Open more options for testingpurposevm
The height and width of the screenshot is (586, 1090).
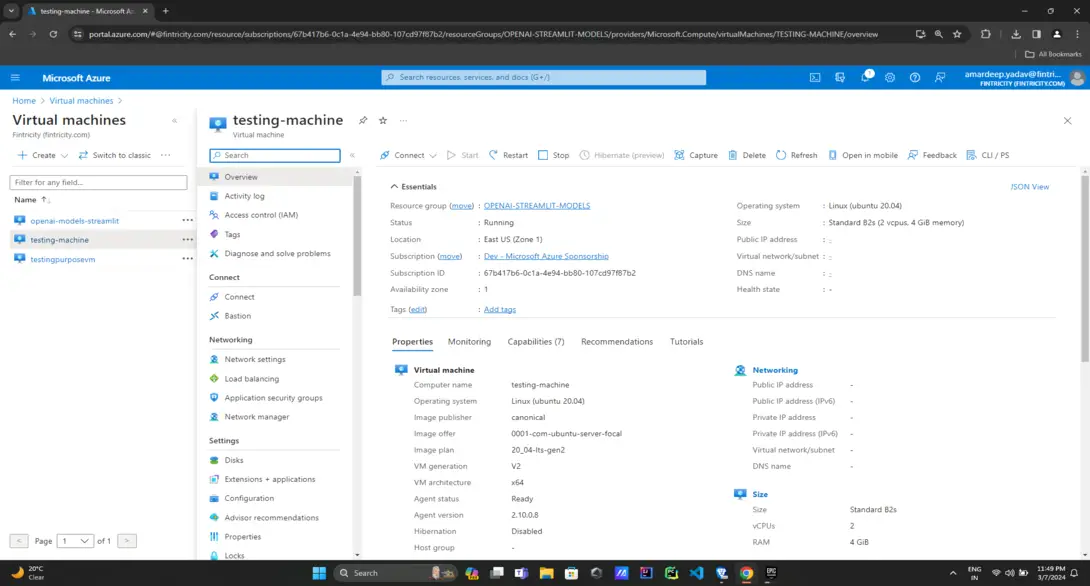[x=188, y=259]
